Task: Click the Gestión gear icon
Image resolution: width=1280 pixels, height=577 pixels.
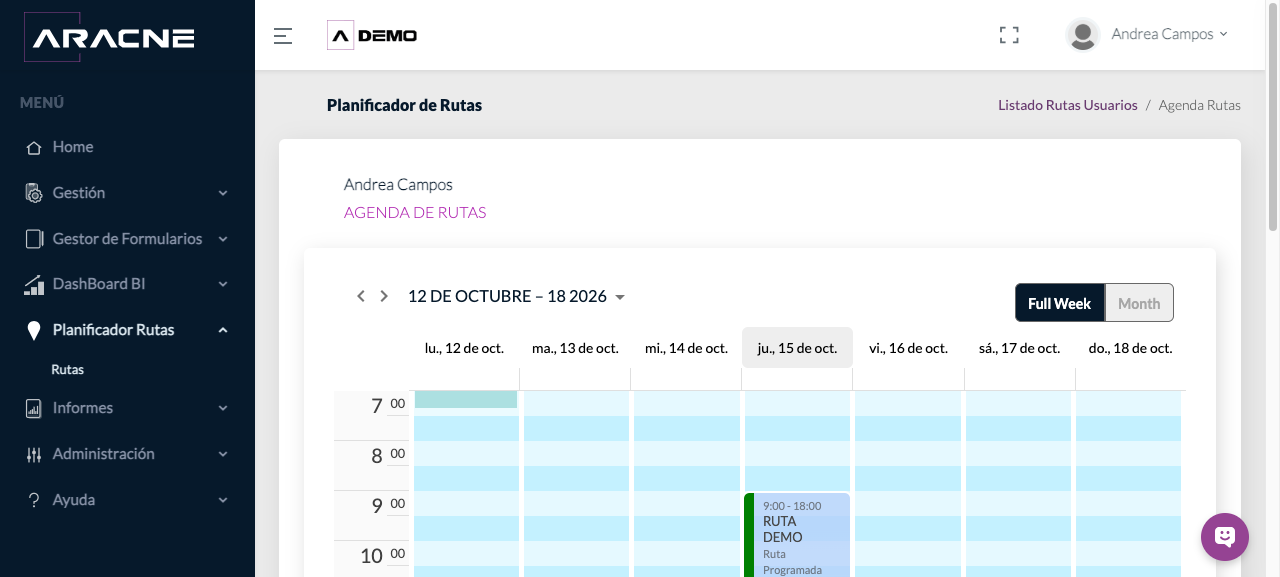Action: coord(33,193)
